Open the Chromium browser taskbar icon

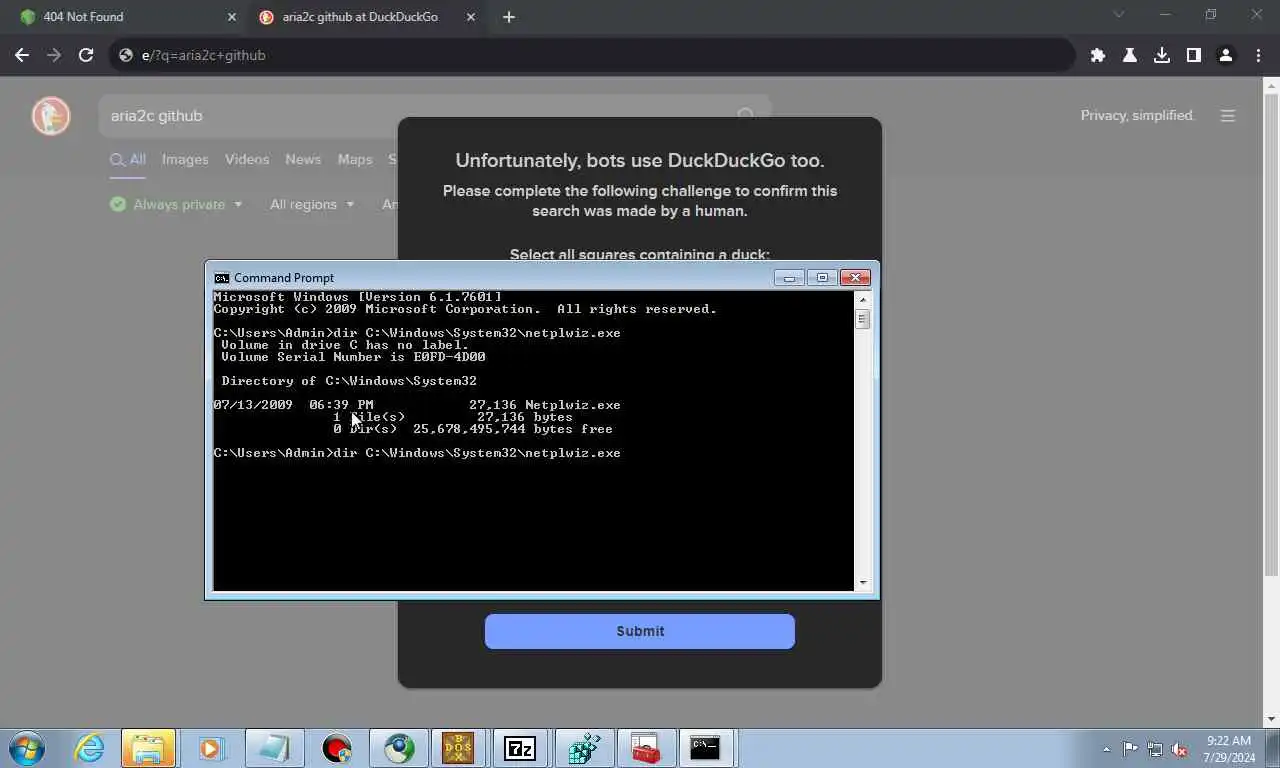coord(399,748)
